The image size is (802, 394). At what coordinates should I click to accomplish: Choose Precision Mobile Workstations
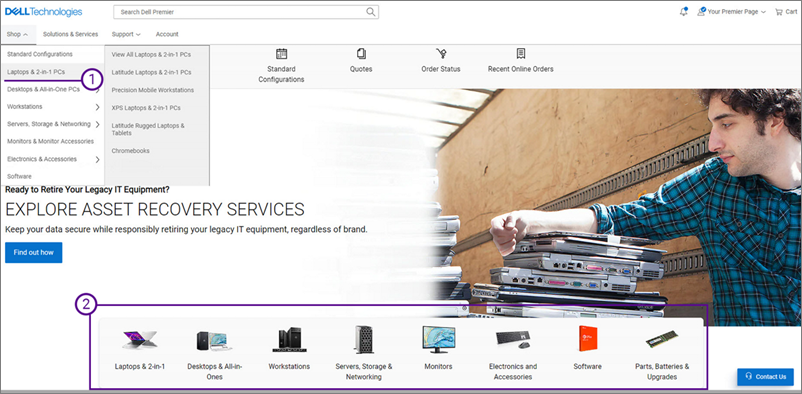click(x=153, y=90)
